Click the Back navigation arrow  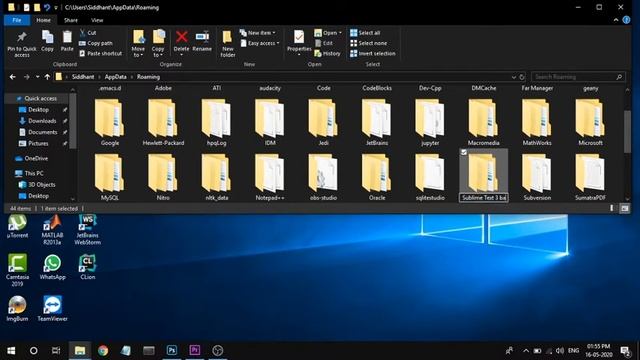13,77
